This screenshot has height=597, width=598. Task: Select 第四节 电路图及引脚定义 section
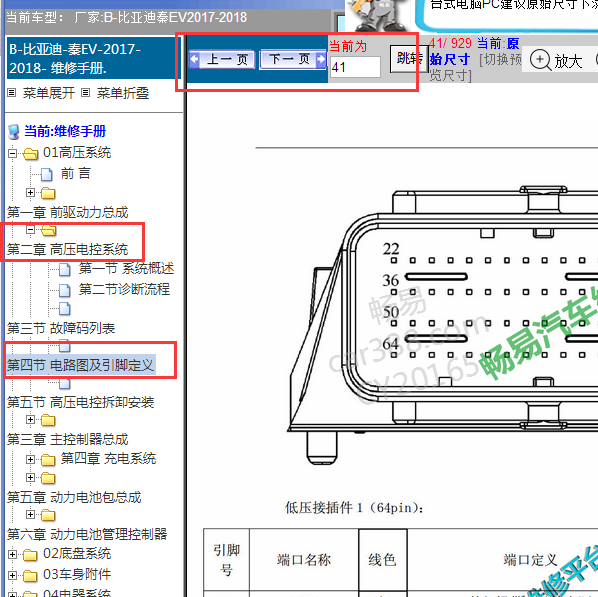[80, 365]
